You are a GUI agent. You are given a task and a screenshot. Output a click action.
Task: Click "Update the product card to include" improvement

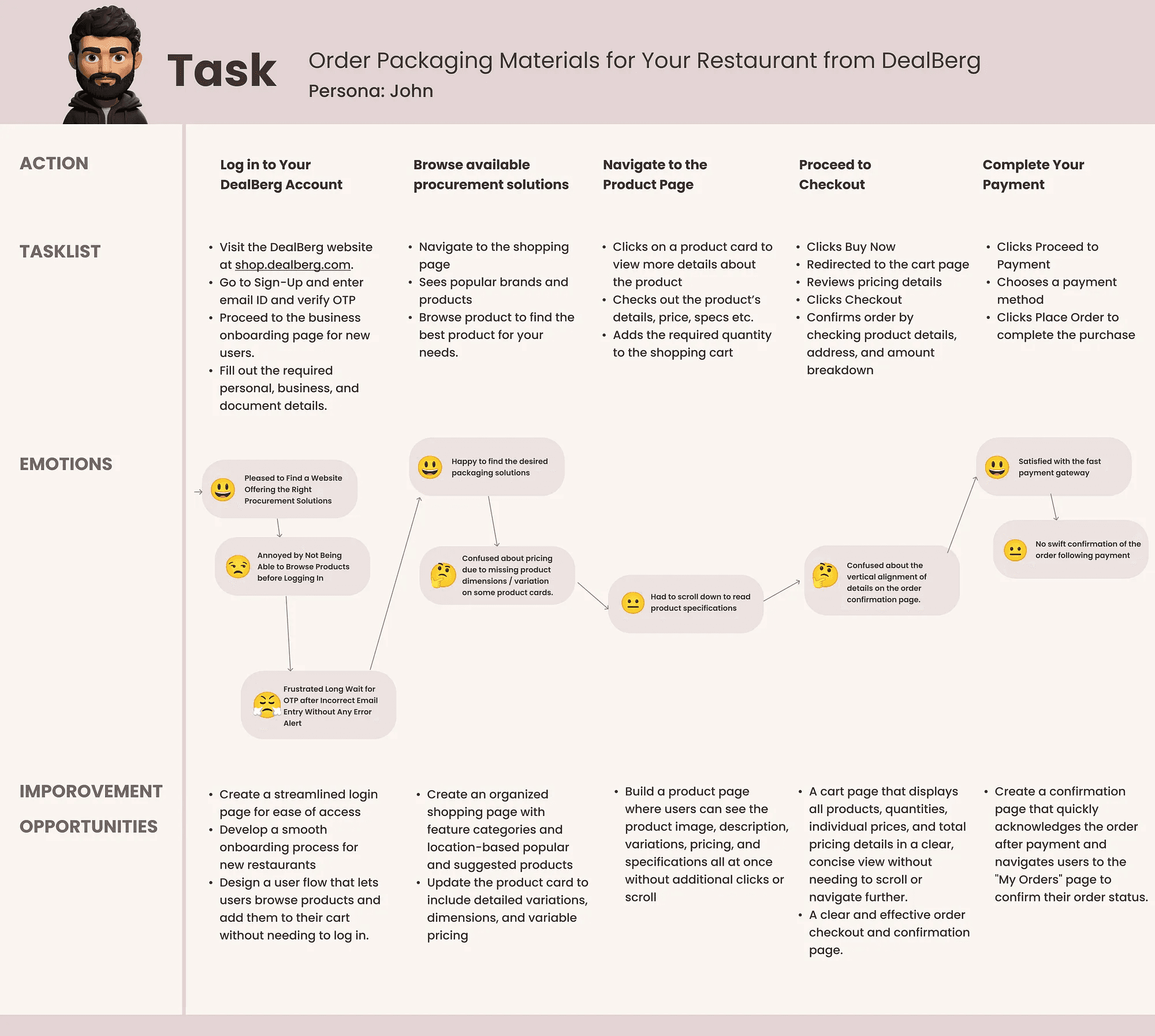tap(508, 909)
